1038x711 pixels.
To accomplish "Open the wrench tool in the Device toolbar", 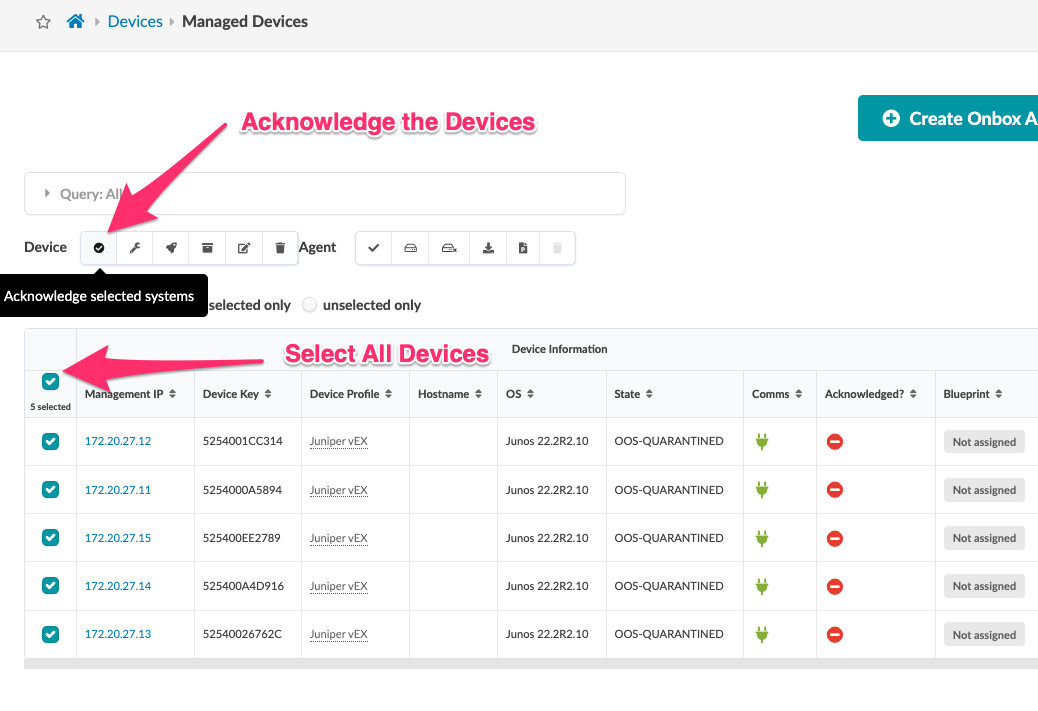I will coord(134,247).
